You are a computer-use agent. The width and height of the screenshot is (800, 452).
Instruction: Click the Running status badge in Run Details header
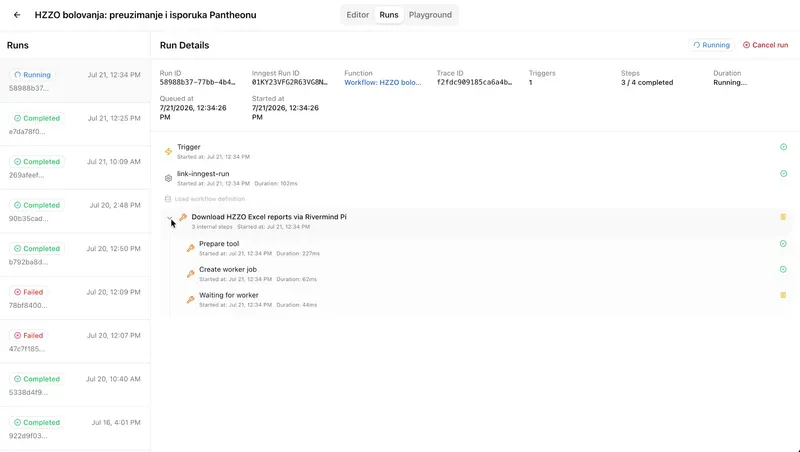(x=711, y=45)
